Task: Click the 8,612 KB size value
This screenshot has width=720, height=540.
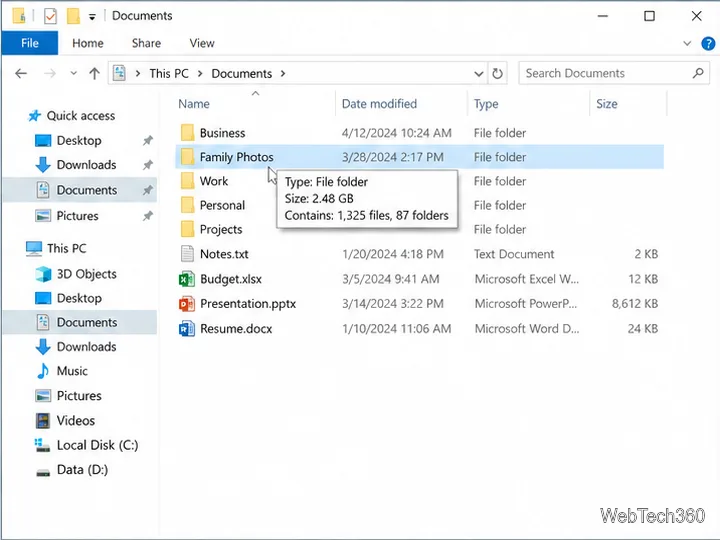Action: [x=635, y=304]
